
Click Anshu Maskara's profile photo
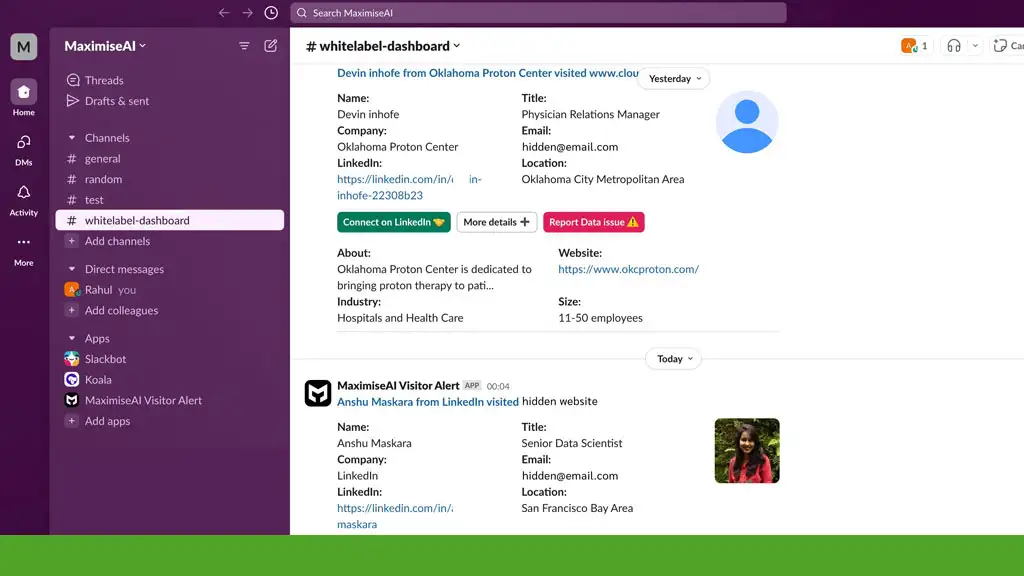(747, 451)
